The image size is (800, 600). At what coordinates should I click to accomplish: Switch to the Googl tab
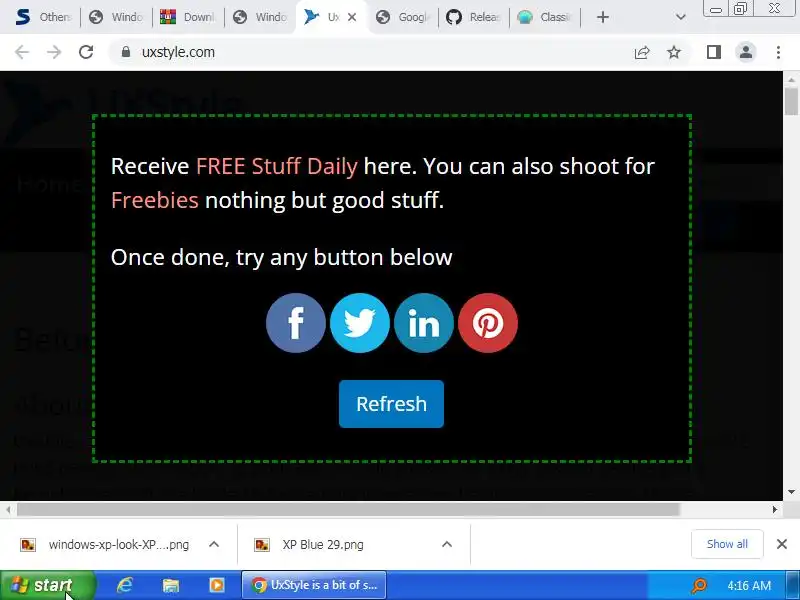[402, 17]
